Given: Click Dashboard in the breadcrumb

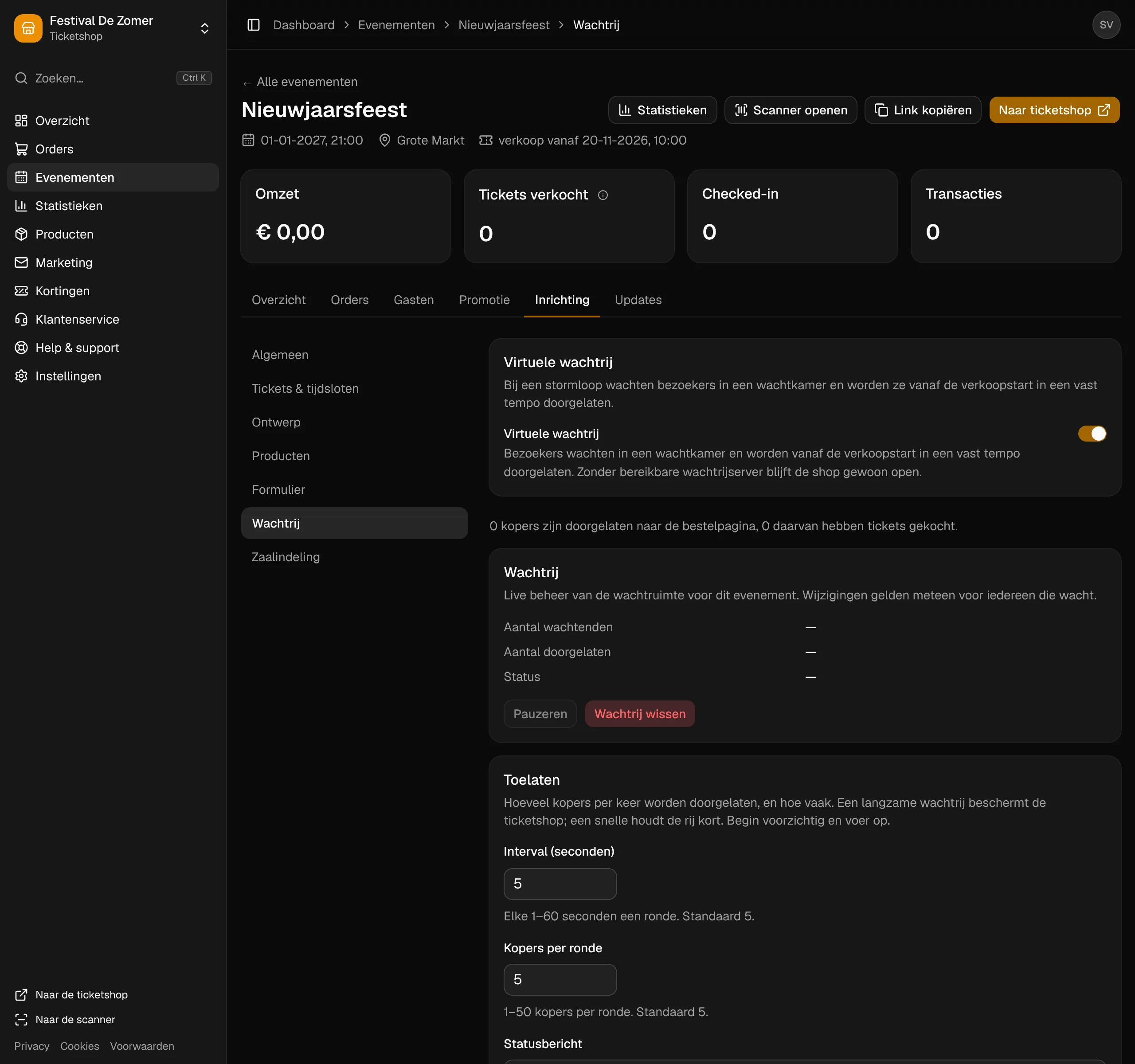Looking at the screenshot, I should 304,25.
